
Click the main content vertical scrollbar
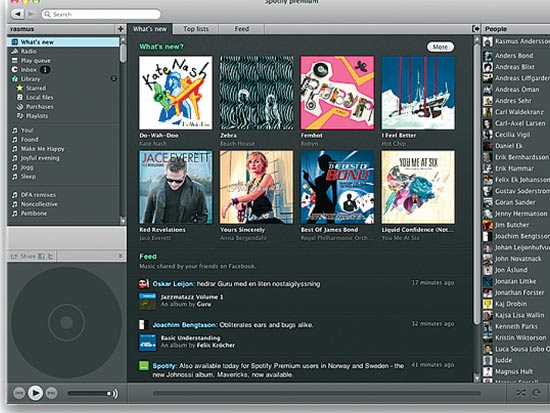click(x=476, y=184)
